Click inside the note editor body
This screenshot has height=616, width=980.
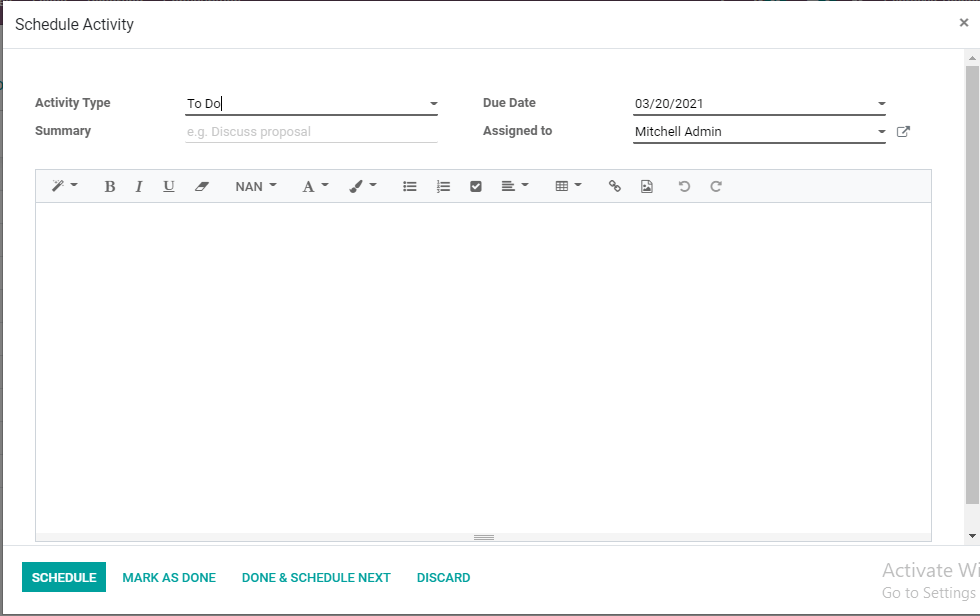coord(483,367)
